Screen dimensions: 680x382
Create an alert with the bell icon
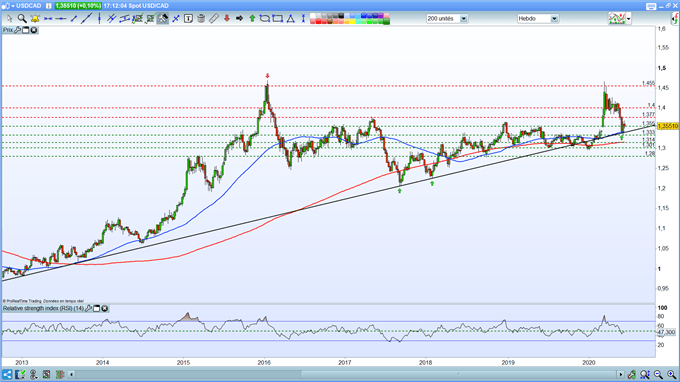pos(35,19)
